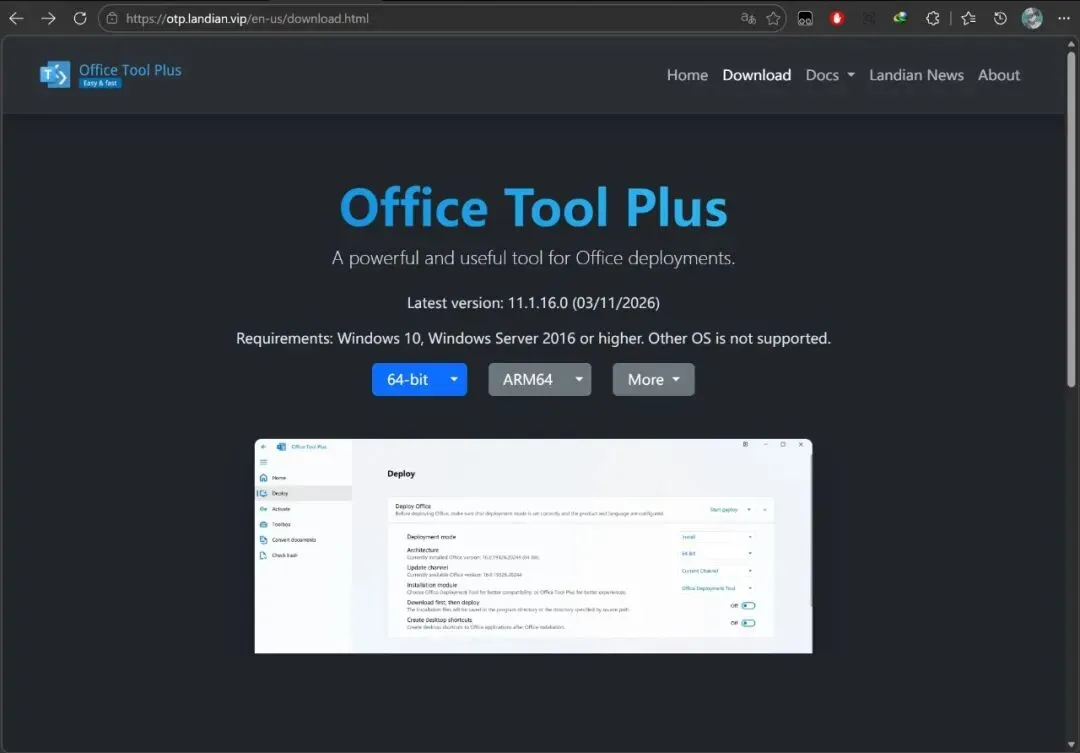Go to the Home nav item
This screenshot has height=753, width=1080.
687,75
